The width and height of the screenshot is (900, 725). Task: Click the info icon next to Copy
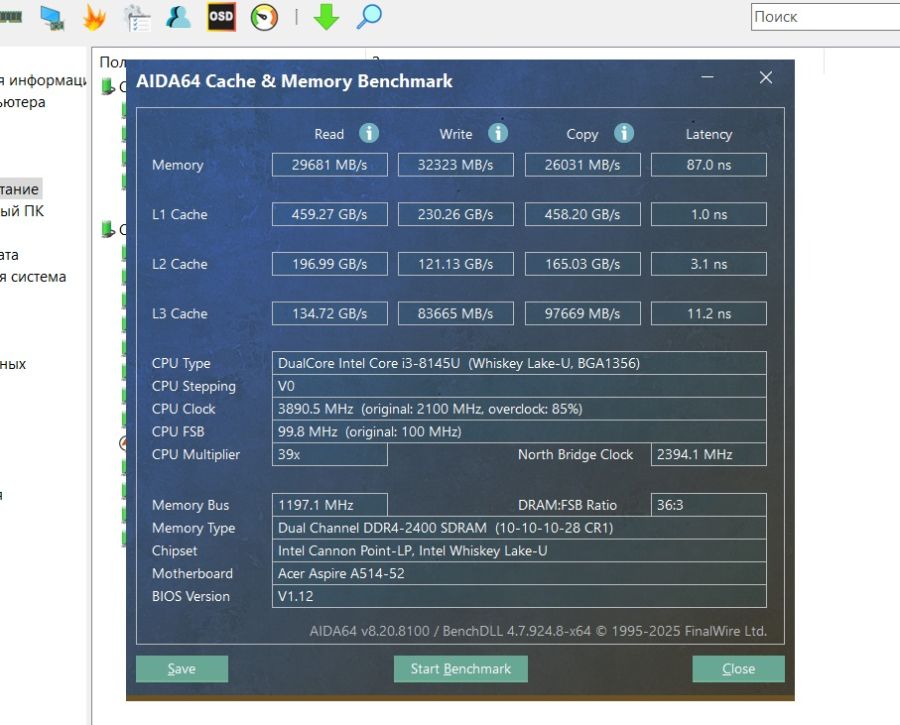coord(624,133)
